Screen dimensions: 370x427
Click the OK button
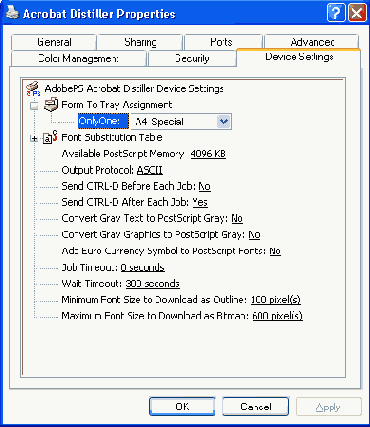click(182, 406)
